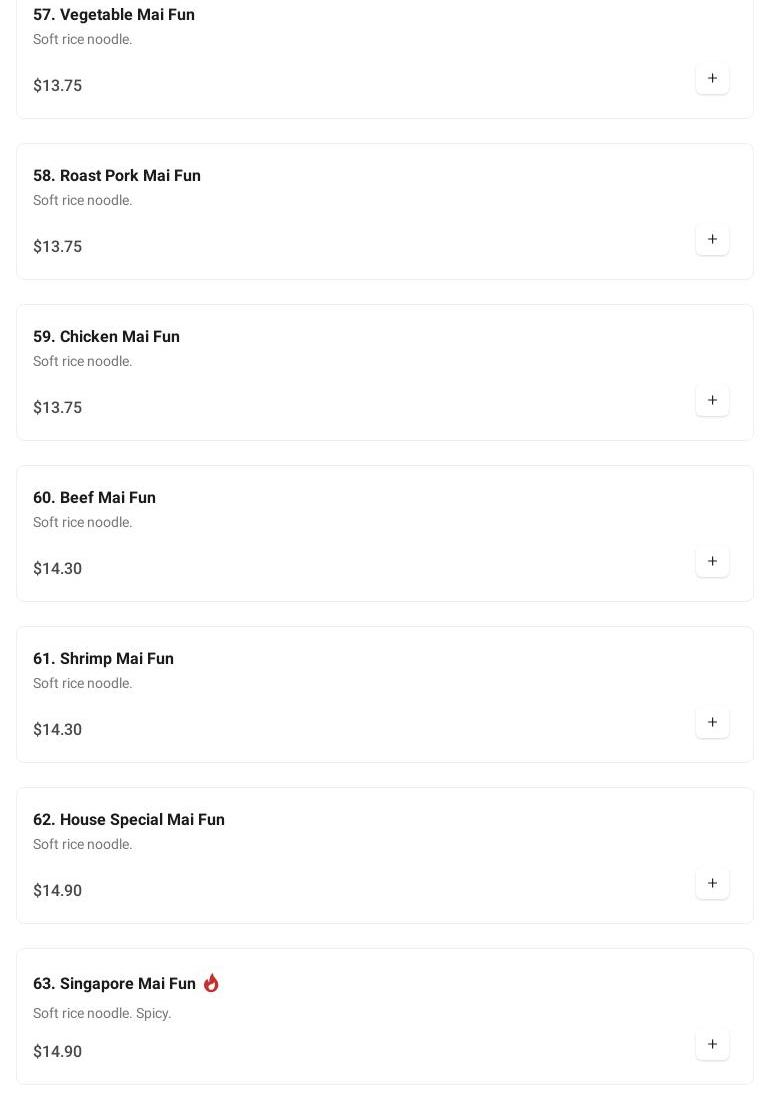View 61. Shrimp Mai Fun item details

tap(103, 659)
